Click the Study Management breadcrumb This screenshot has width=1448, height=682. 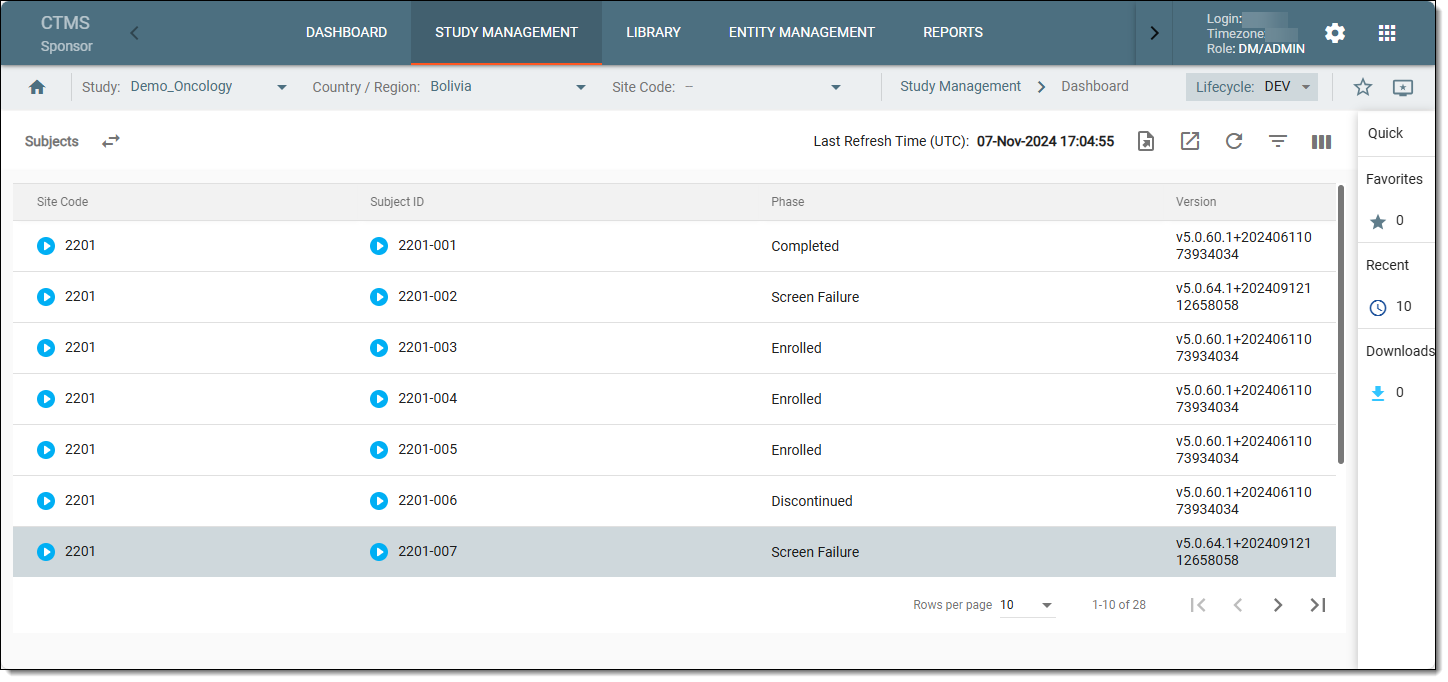click(960, 87)
